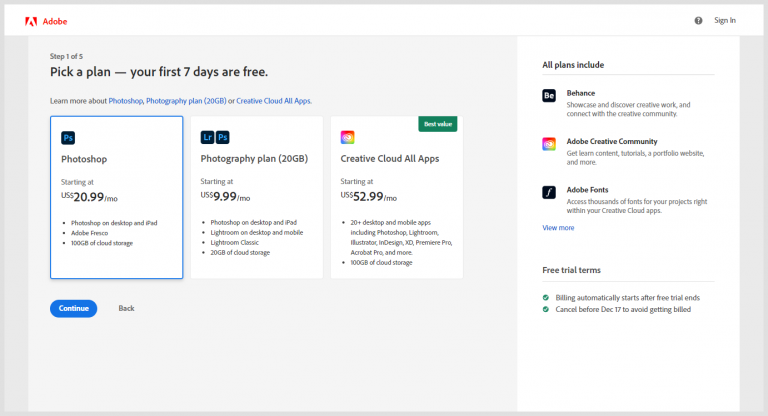Click the Adobe wordmark text
This screenshot has width=768, height=416.
(x=55, y=22)
